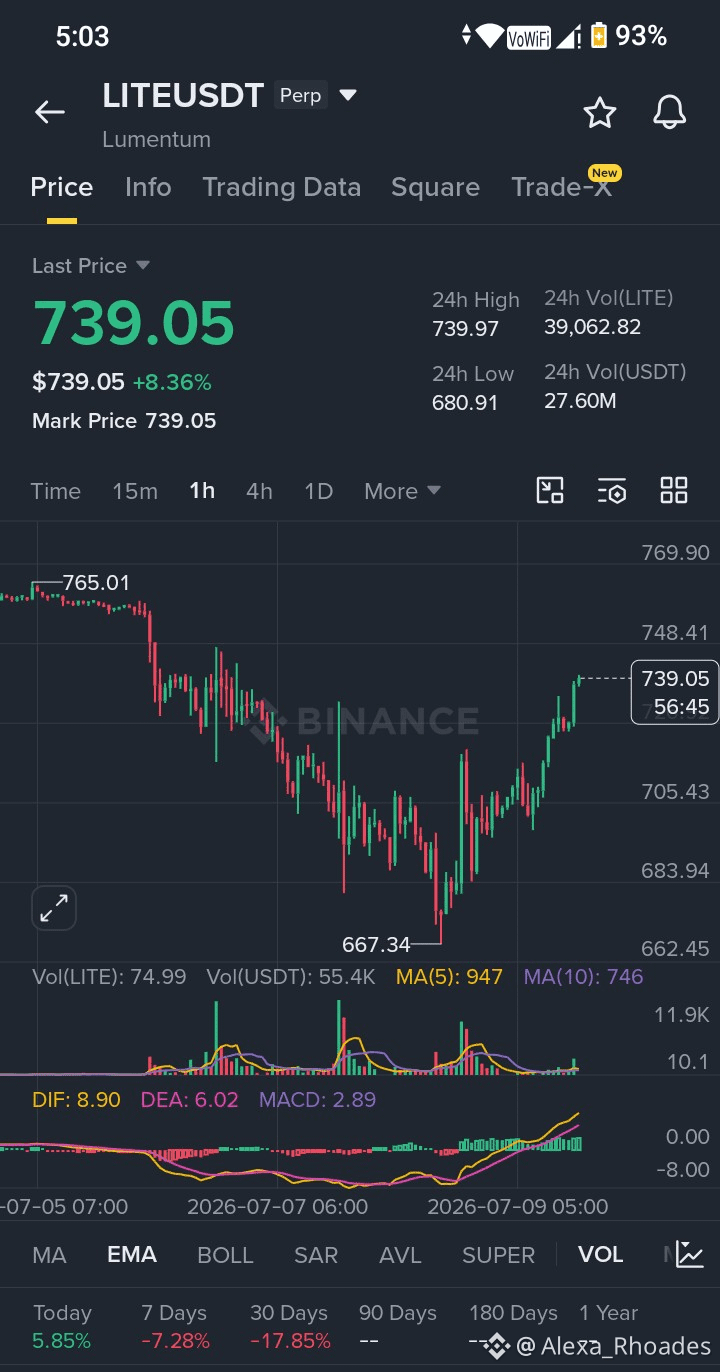Screen dimensions: 720x1372
Task: Tap the DEA: 6.02 MACD label
Action: click(189, 1100)
